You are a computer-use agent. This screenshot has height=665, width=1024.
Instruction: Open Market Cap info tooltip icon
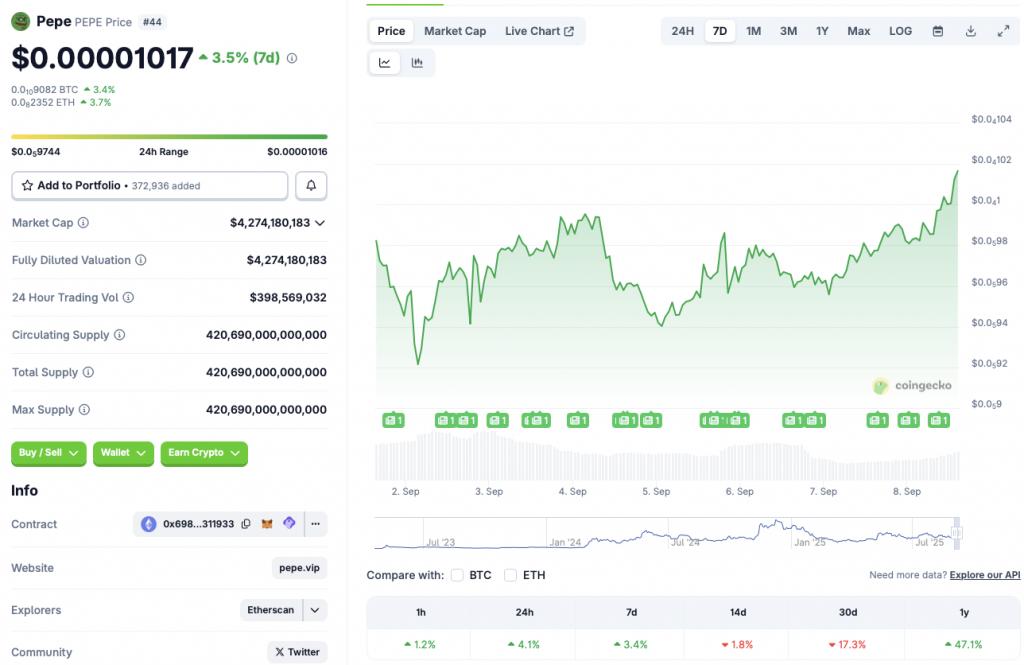pos(83,223)
